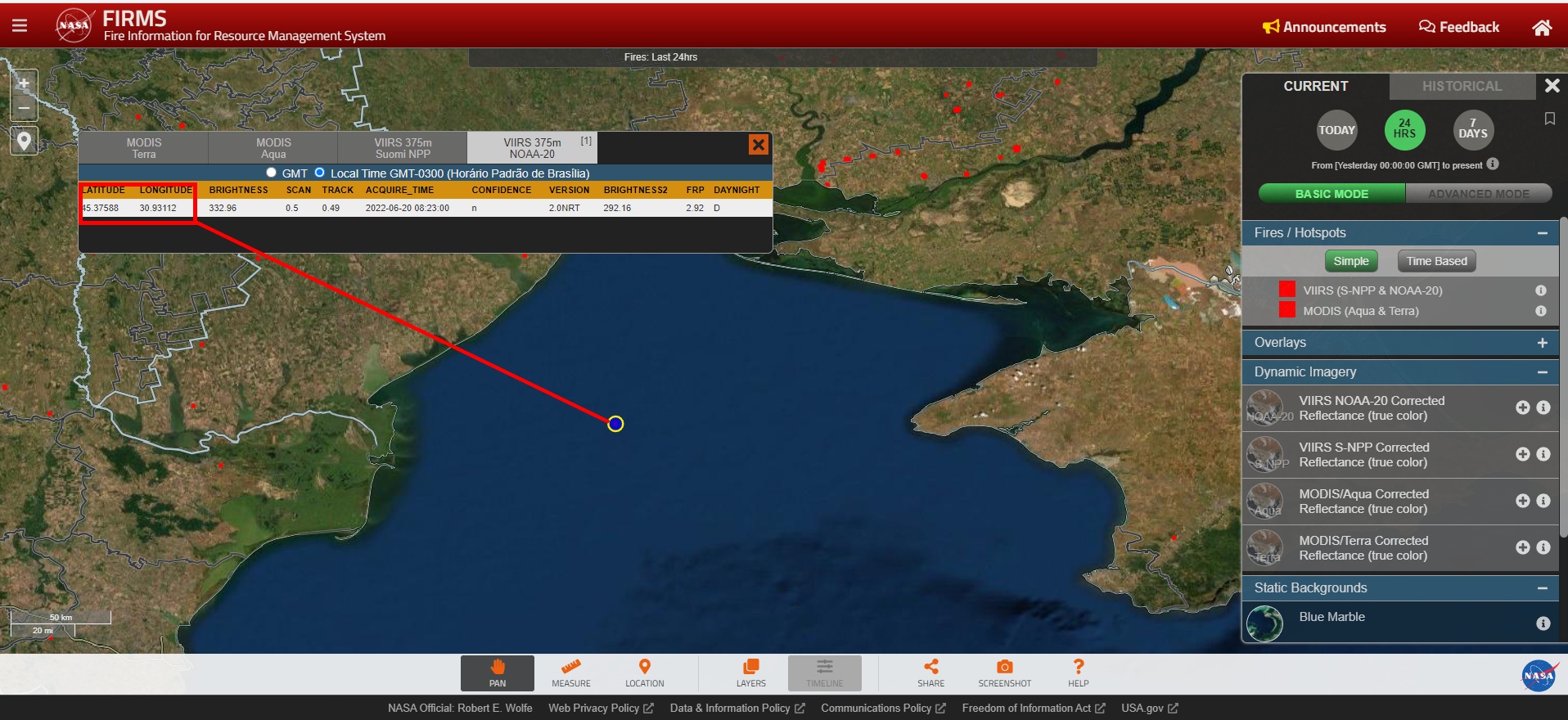Select the VIIRS 375m NOAA-20 tab
This screenshot has width=1568, height=720.
(x=532, y=148)
